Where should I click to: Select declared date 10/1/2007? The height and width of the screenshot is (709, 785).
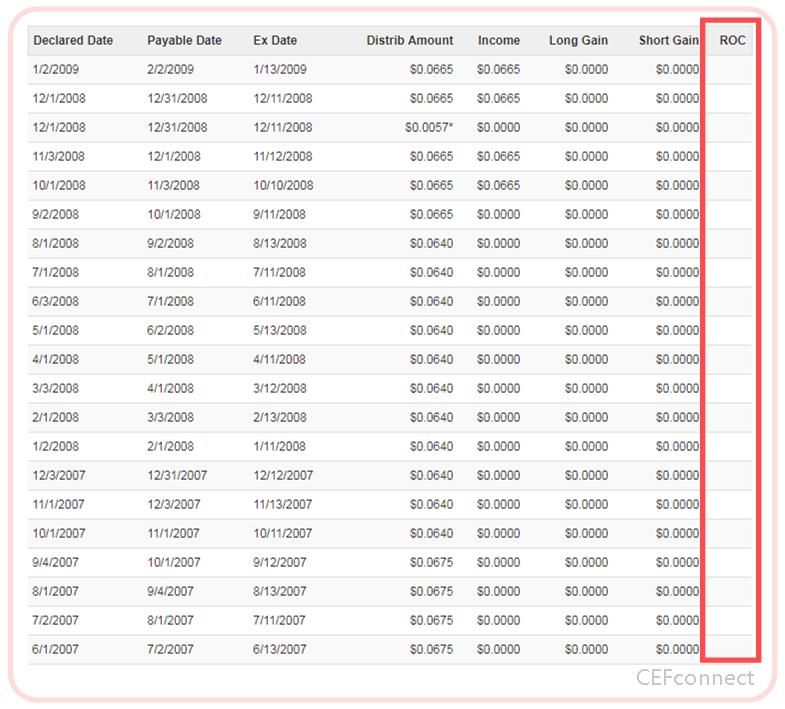click(59, 534)
